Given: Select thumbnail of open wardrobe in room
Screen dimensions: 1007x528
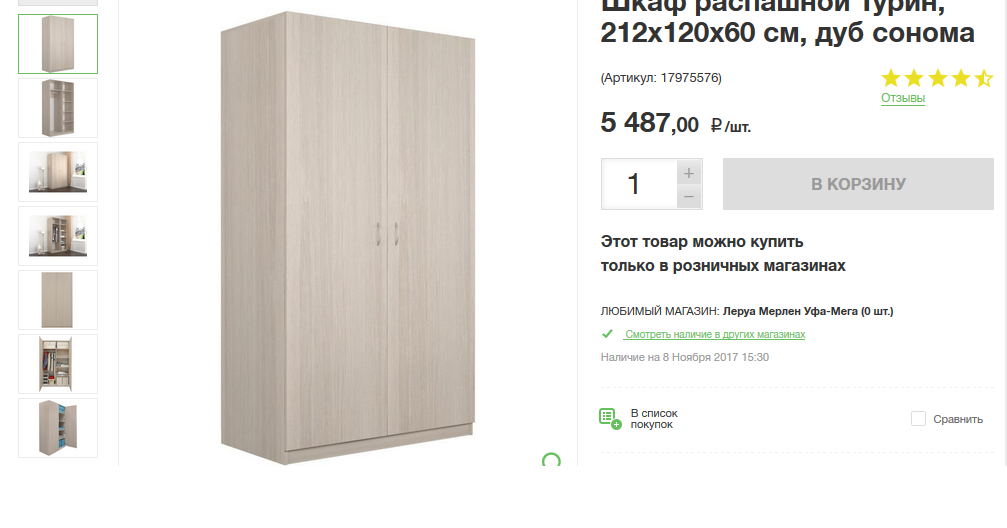Looking at the screenshot, I should pyautogui.click(x=58, y=236).
